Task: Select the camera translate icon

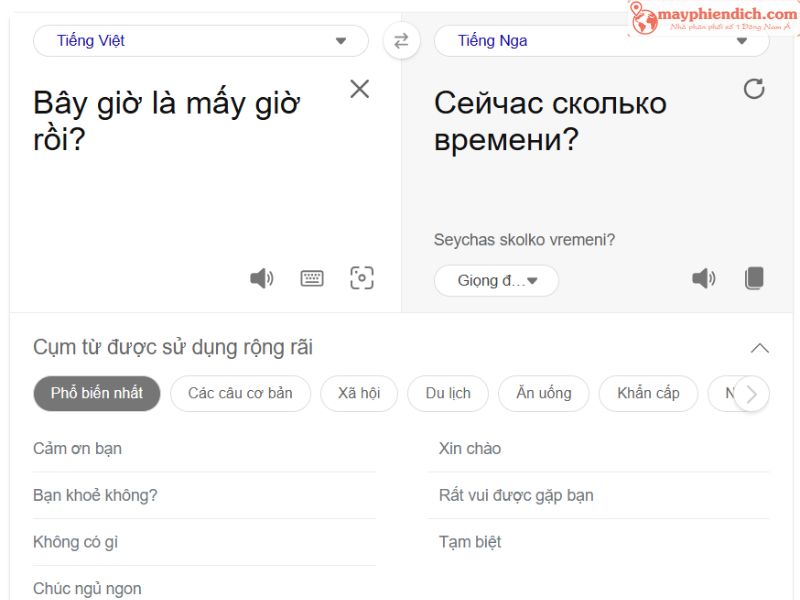Action: point(362,277)
